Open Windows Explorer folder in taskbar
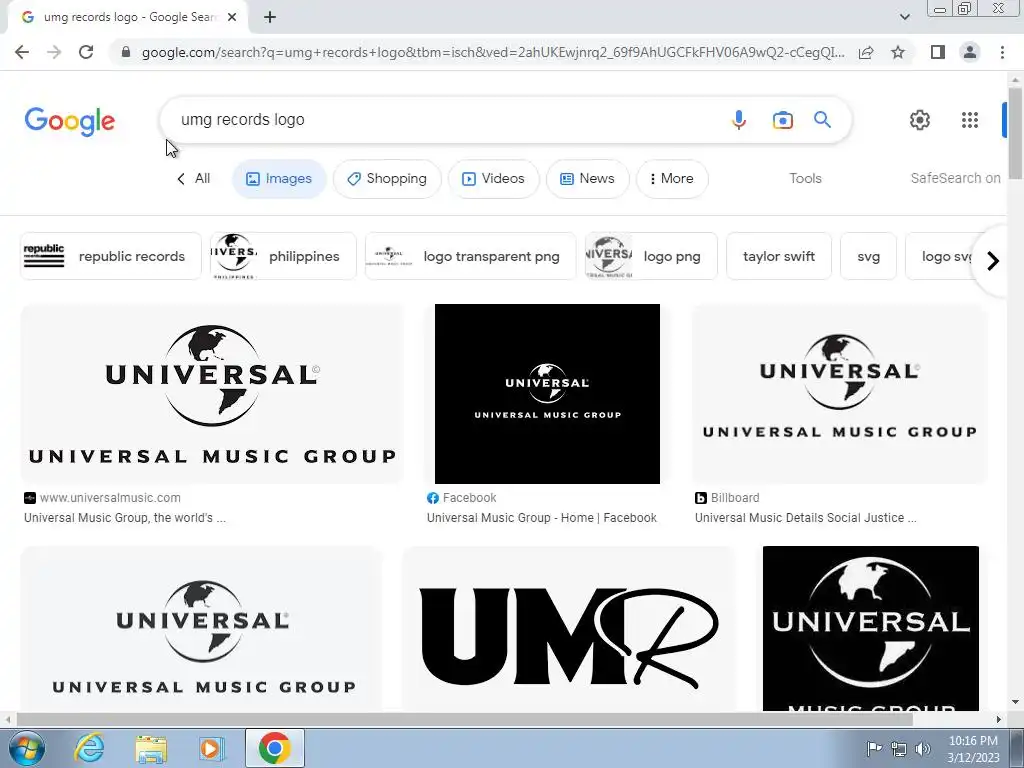 [x=151, y=748]
